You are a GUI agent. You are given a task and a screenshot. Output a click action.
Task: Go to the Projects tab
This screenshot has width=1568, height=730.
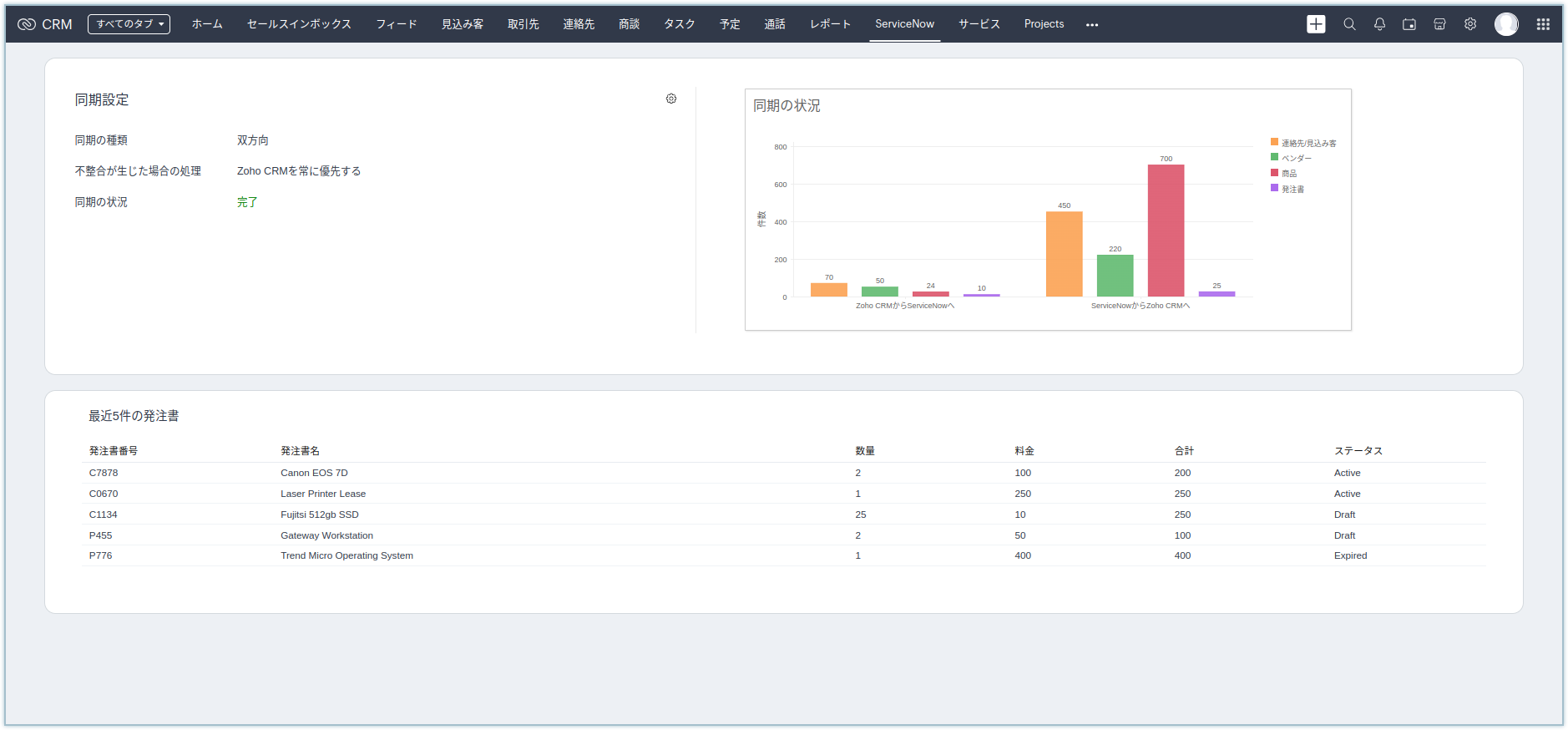[1044, 24]
